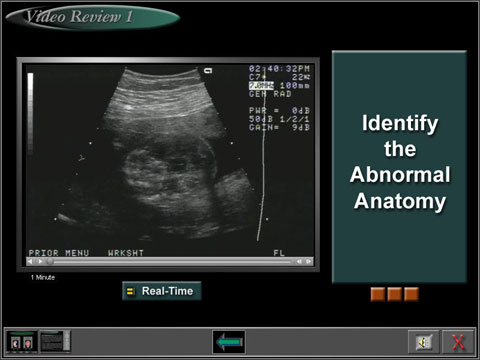Play the ultrasound video clip
The width and height of the screenshot is (480, 360).
click(x=40, y=262)
